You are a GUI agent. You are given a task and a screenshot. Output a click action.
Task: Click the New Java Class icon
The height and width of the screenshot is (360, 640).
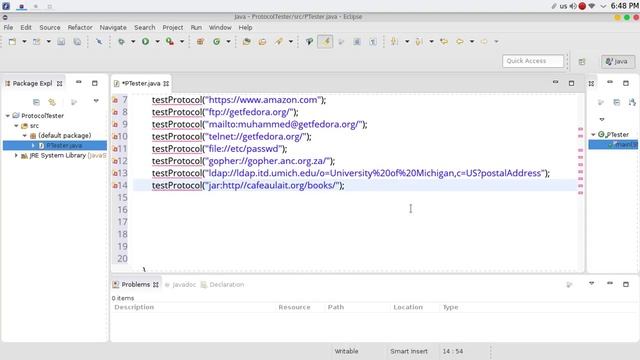pyautogui.click(x=216, y=42)
